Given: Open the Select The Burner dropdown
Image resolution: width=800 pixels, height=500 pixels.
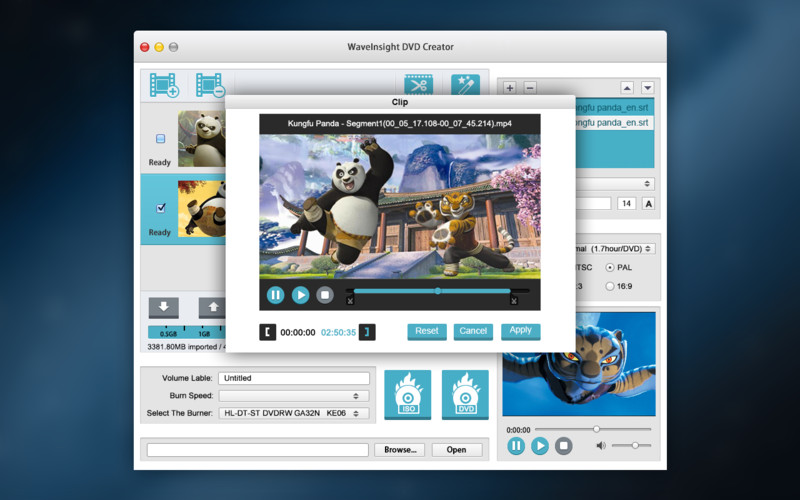Looking at the screenshot, I should click(x=294, y=413).
